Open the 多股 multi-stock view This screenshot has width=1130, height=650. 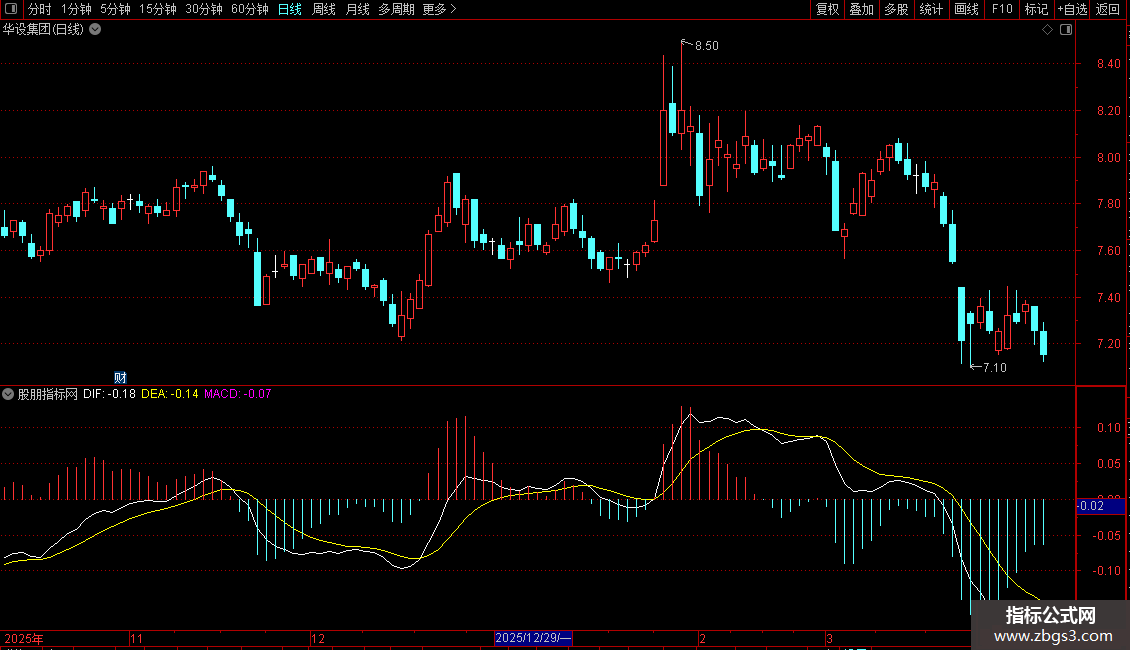click(x=896, y=9)
